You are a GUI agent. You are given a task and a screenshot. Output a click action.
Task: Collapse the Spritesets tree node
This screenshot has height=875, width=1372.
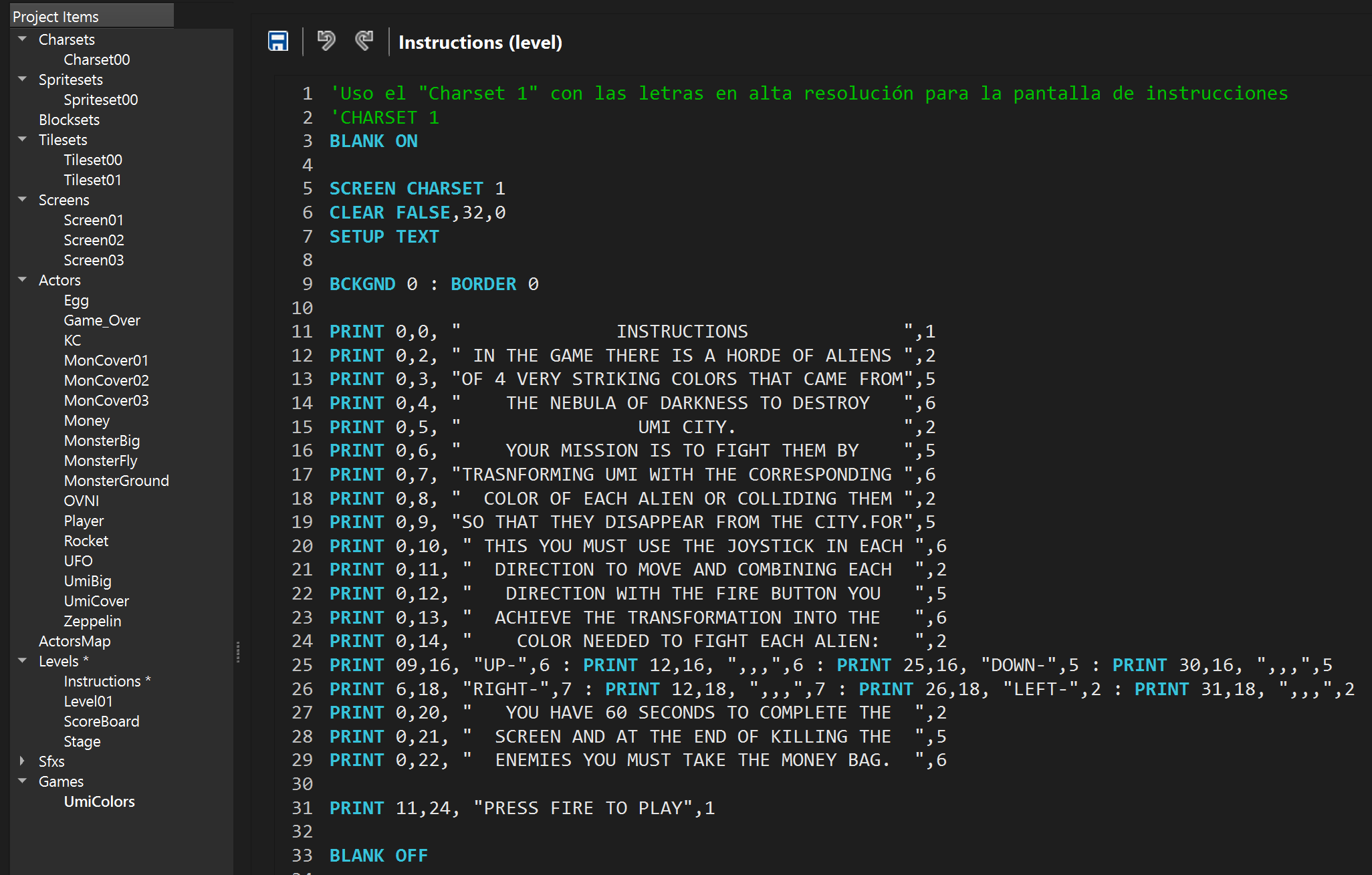23,80
